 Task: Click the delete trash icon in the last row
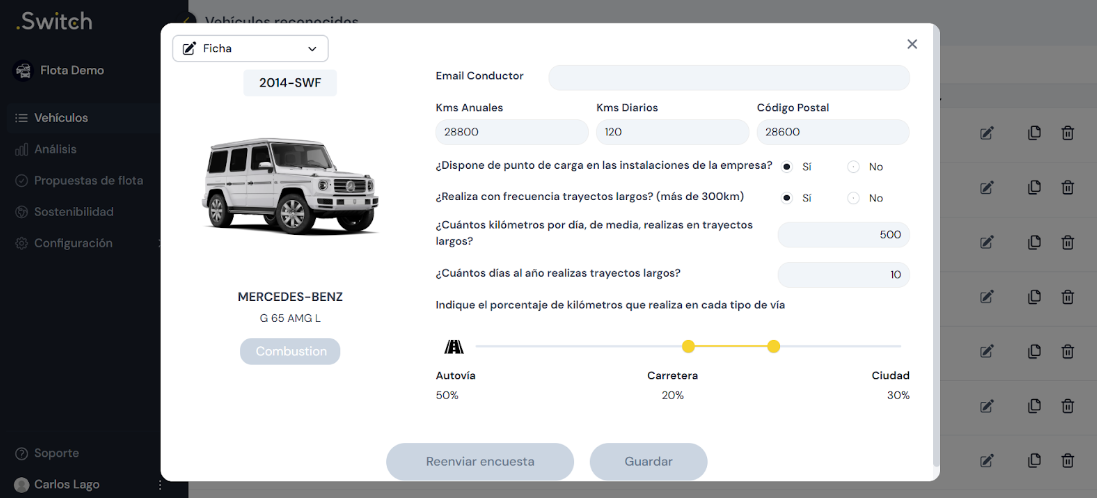click(x=1068, y=461)
